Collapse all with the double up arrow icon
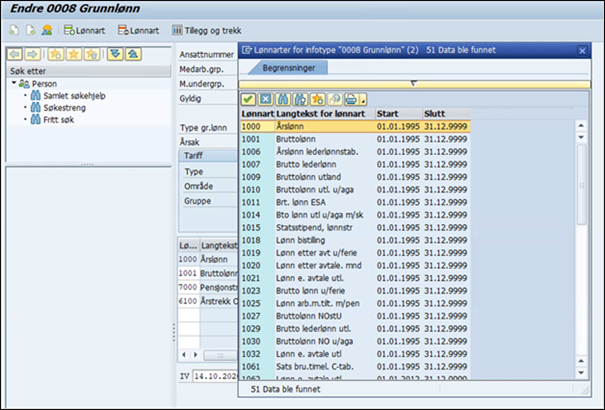 click(133, 54)
